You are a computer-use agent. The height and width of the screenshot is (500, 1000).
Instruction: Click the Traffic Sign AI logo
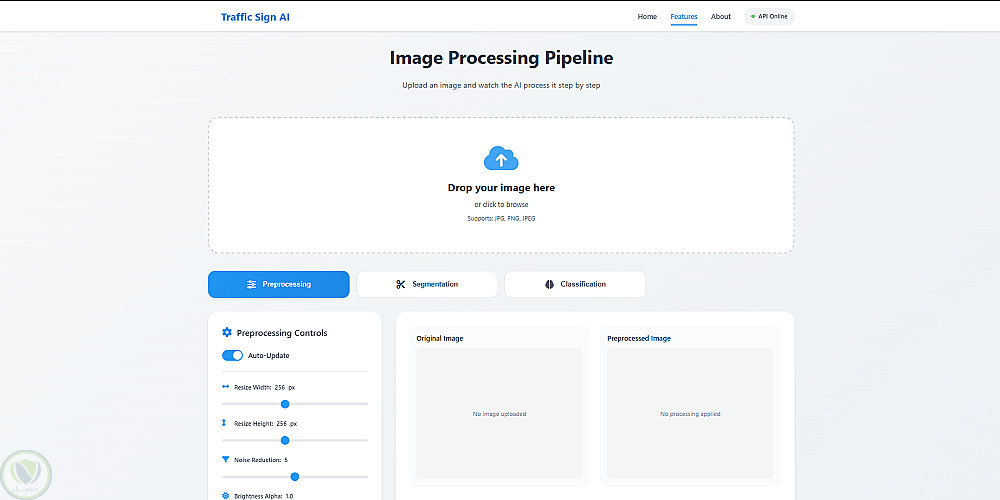[255, 17]
